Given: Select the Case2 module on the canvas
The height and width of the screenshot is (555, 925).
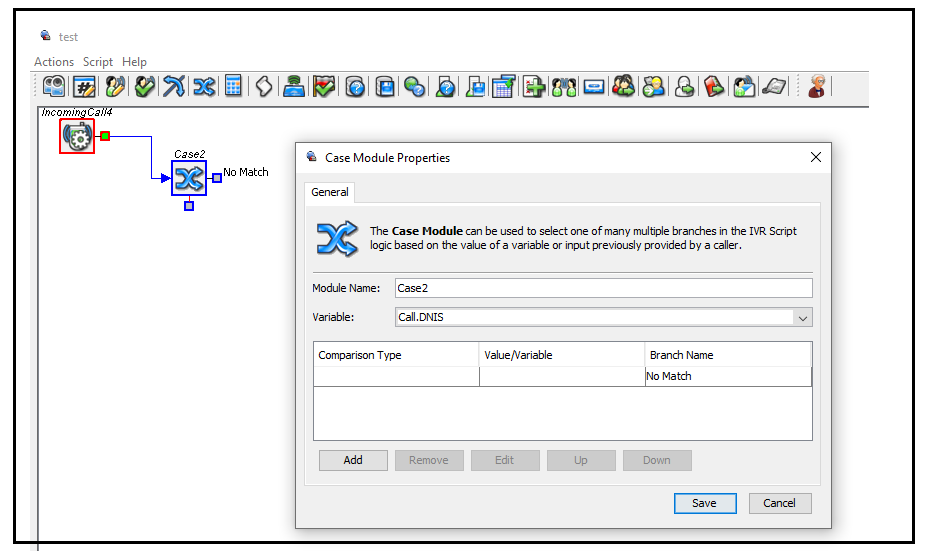Looking at the screenshot, I should (189, 178).
